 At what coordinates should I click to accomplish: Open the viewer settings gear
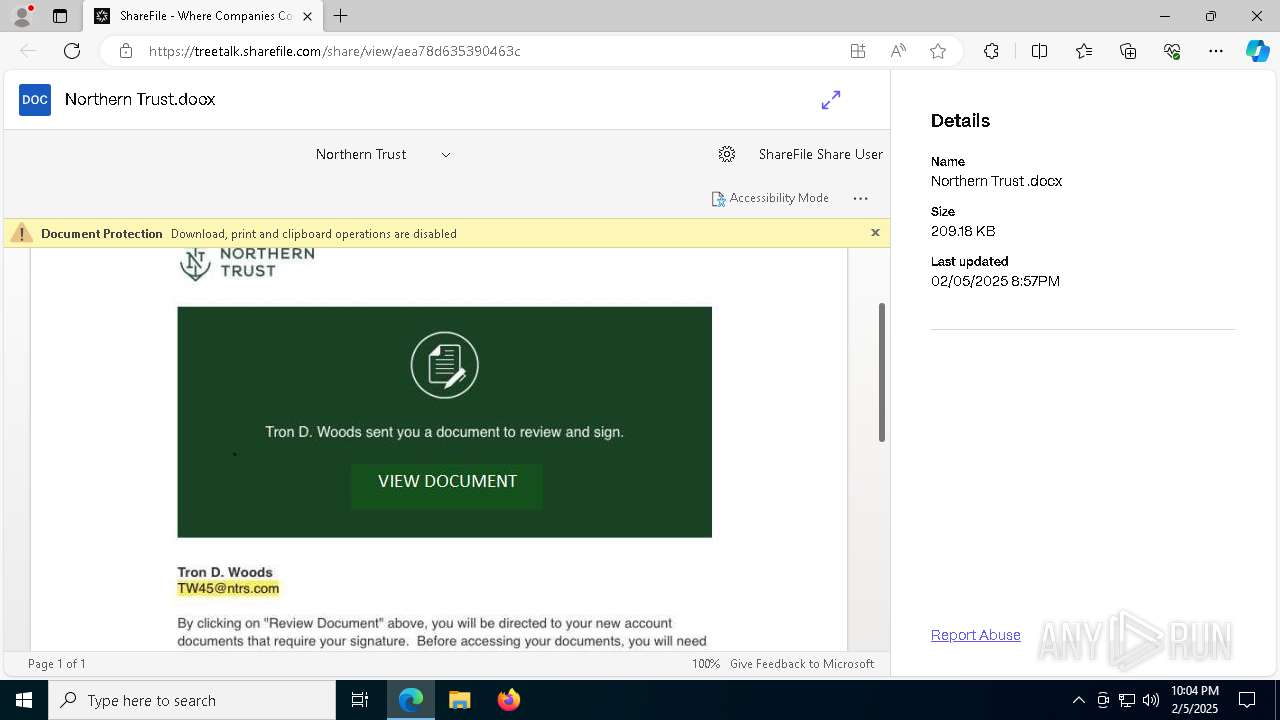[727, 154]
